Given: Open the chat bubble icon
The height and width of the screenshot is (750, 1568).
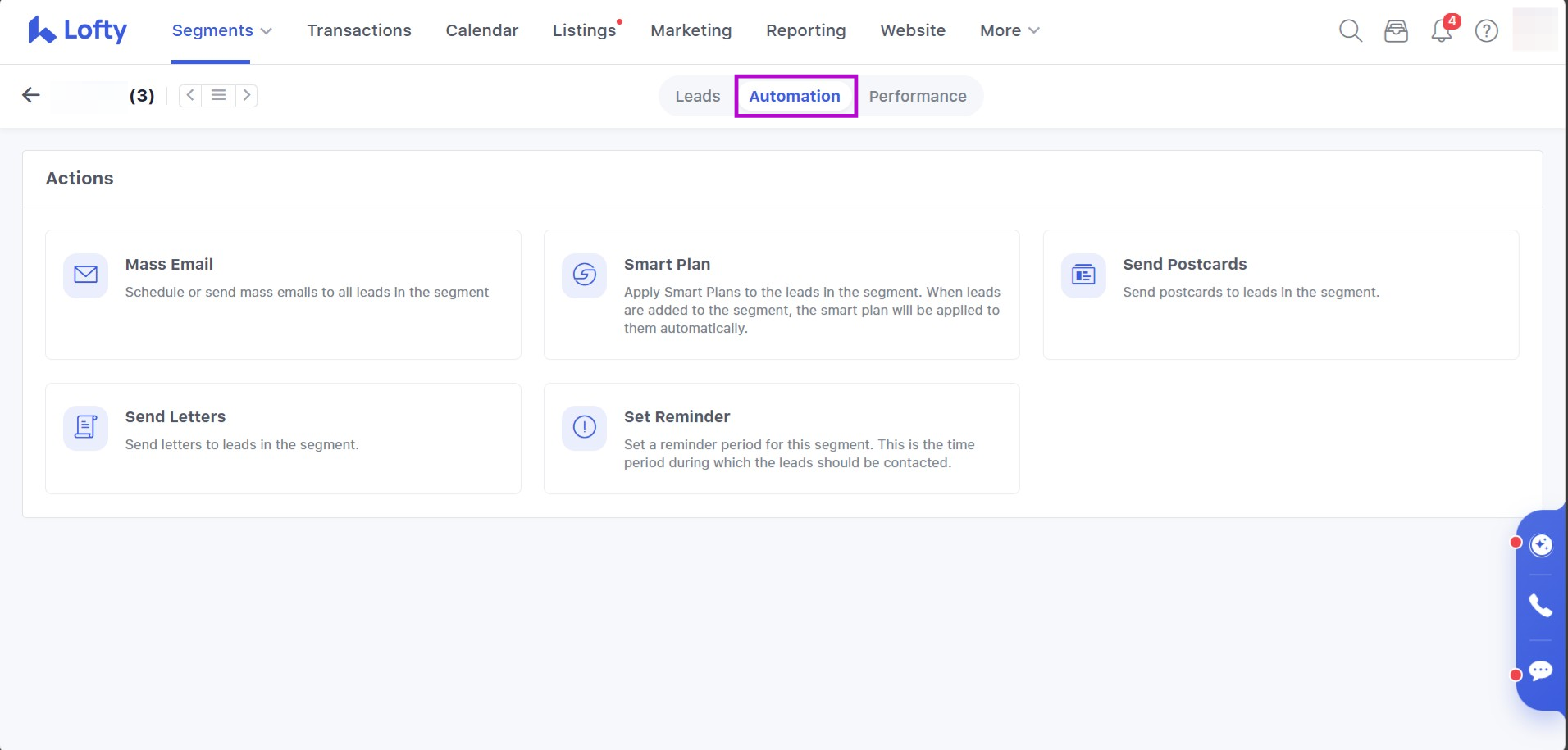Looking at the screenshot, I should (1541, 671).
